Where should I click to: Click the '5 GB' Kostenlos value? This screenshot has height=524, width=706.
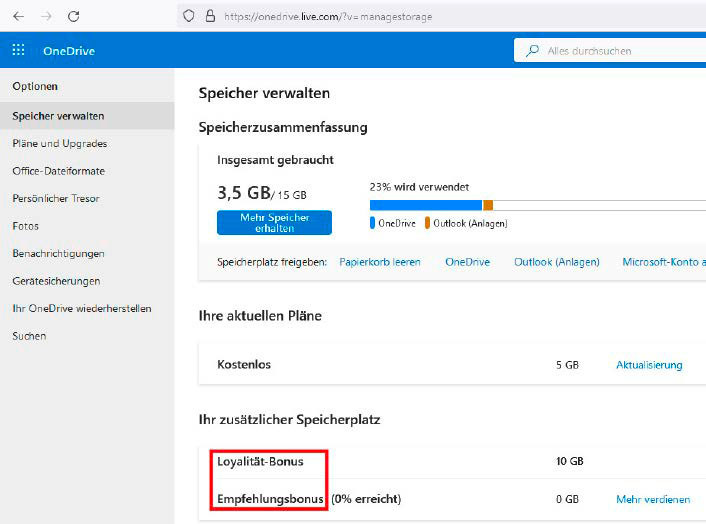point(567,365)
